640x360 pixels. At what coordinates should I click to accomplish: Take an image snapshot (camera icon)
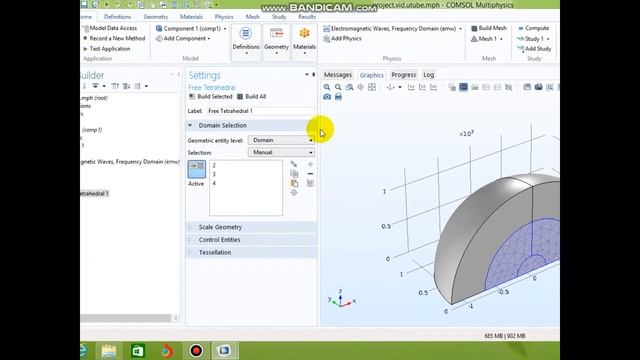click(327, 97)
